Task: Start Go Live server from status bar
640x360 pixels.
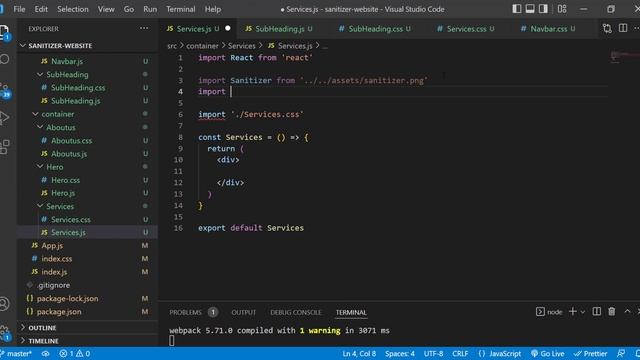Action: [x=547, y=354]
